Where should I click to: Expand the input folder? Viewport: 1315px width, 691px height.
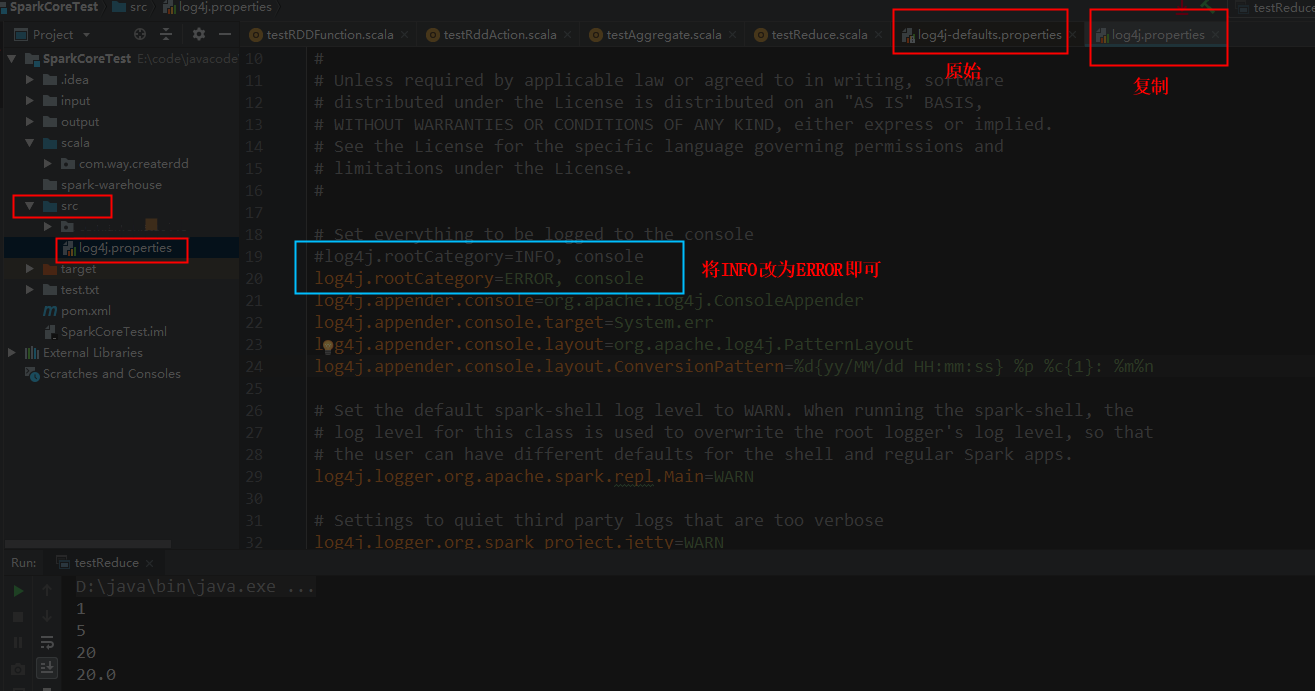(31, 101)
